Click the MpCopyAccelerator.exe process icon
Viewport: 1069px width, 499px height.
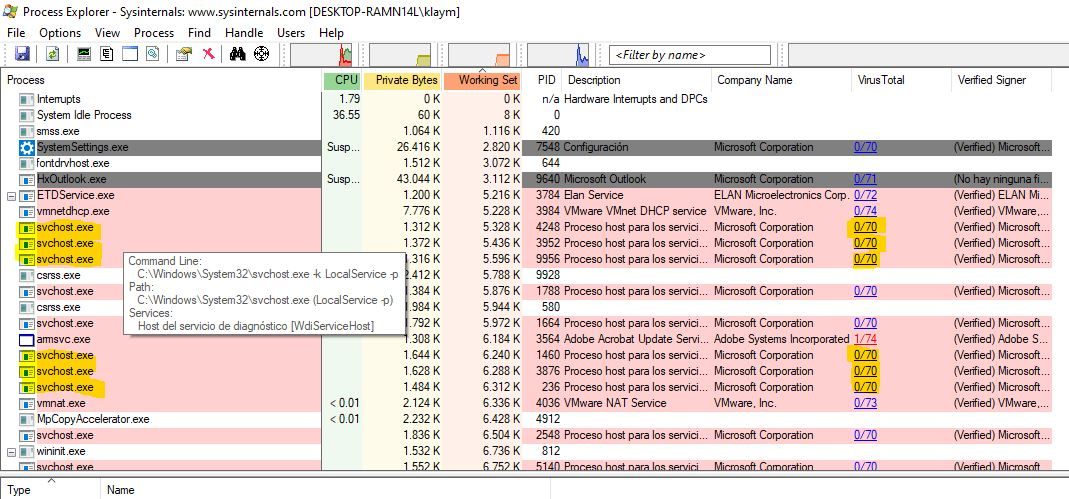click(x=27, y=419)
